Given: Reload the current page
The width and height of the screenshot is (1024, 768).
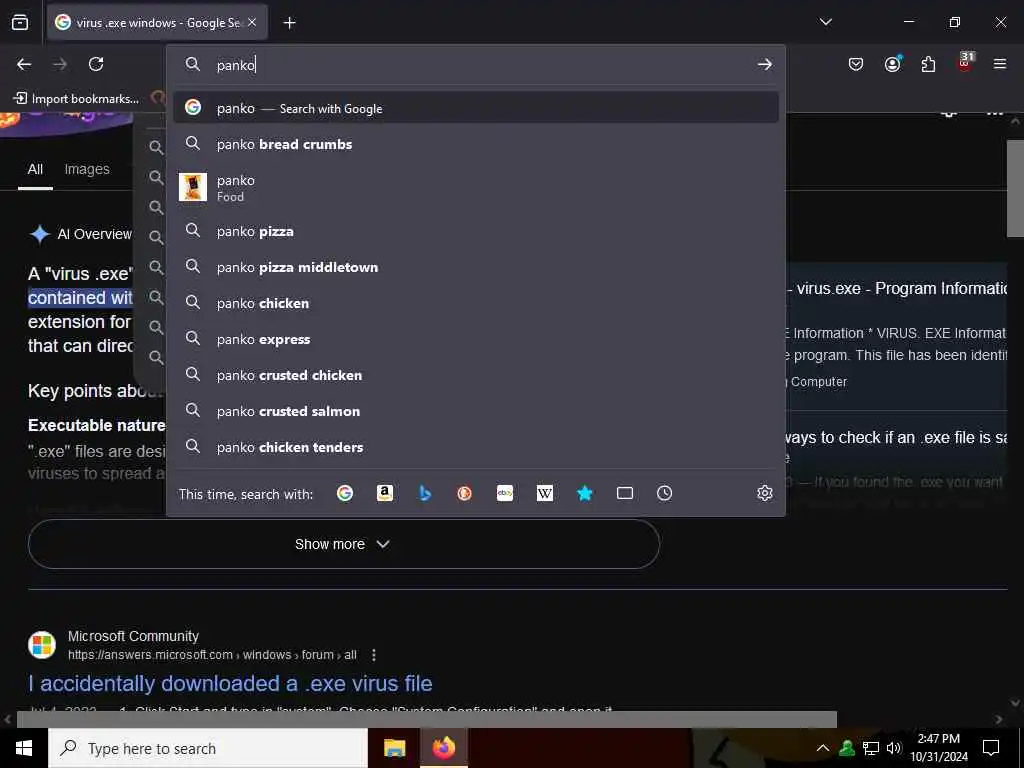Looking at the screenshot, I should 96,65.
